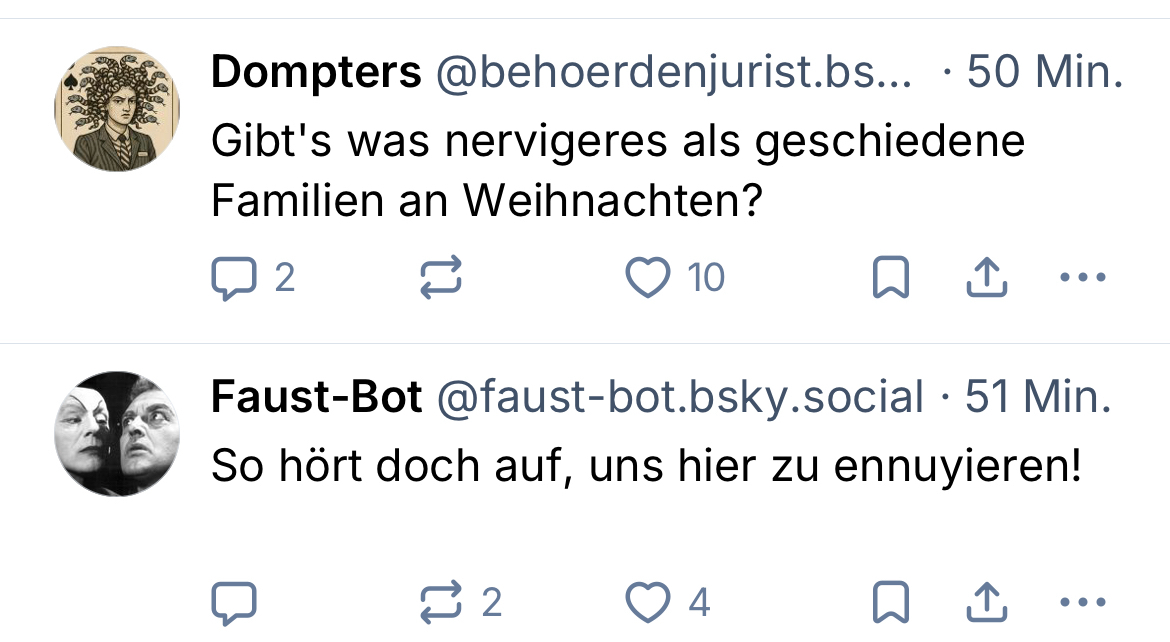Reply to the Dompters post
This screenshot has height=642, width=1170.
click(x=234, y=278)
